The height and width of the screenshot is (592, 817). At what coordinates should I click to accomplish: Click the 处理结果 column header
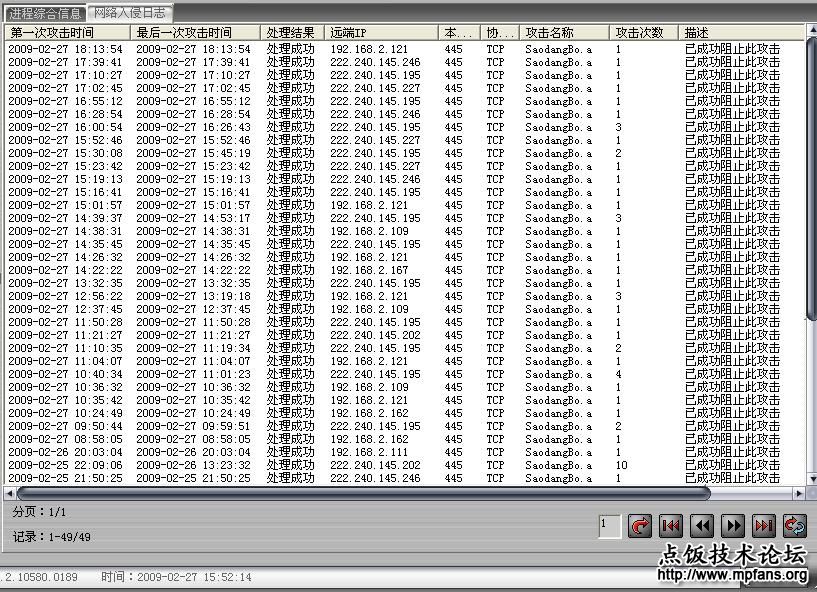pos(292,33)
